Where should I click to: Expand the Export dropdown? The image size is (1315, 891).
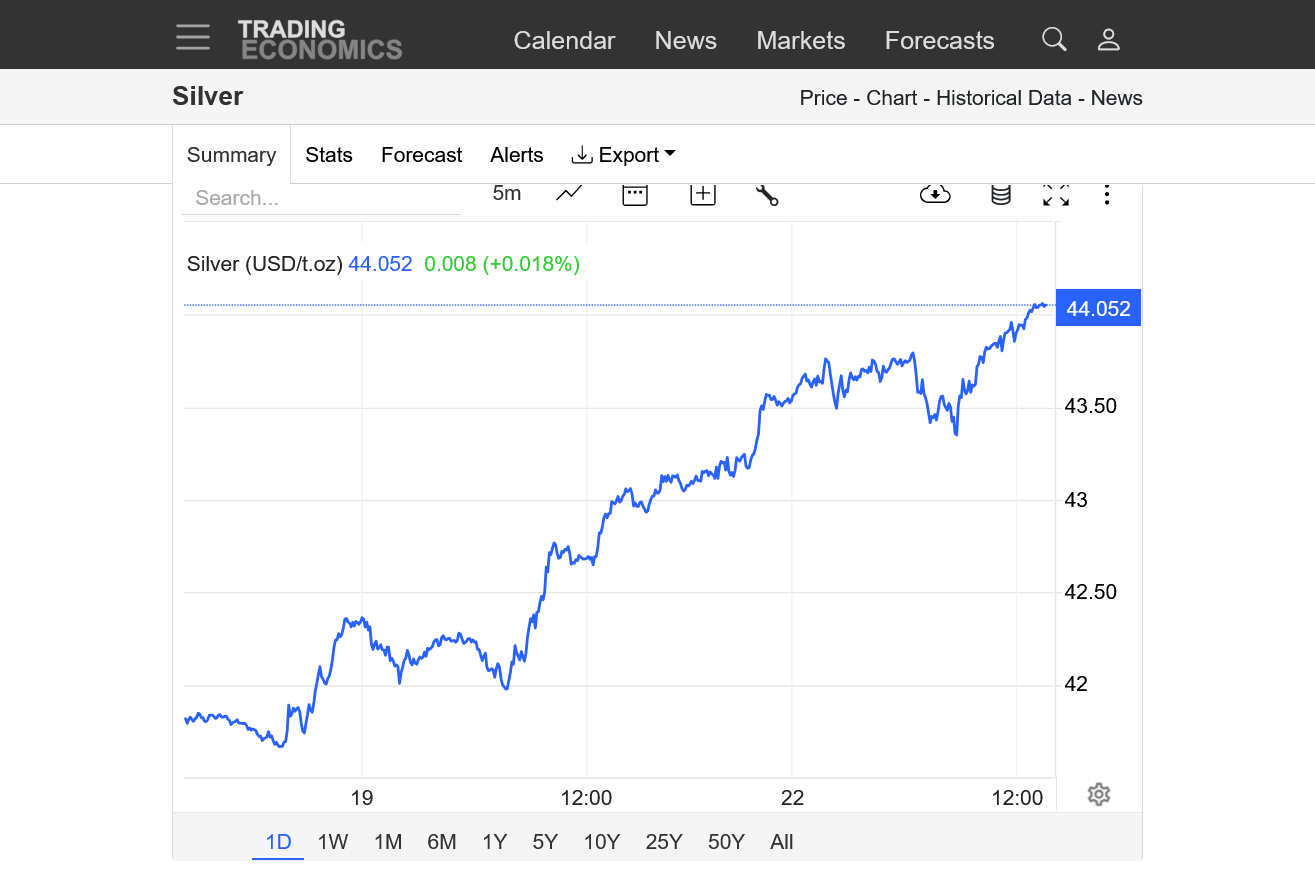coord(624,155)
